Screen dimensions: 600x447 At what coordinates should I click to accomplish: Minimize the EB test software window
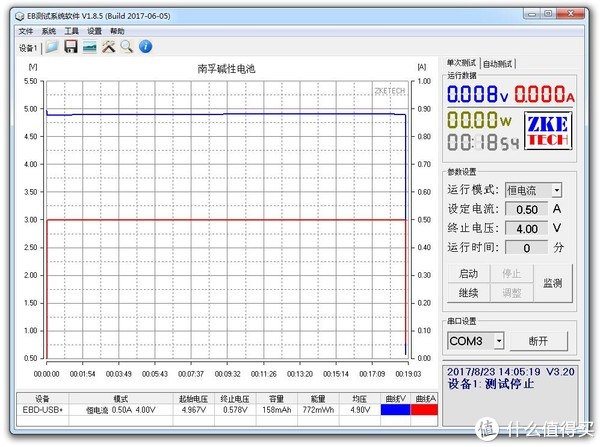pyautogui.click(x=532, y=15)
